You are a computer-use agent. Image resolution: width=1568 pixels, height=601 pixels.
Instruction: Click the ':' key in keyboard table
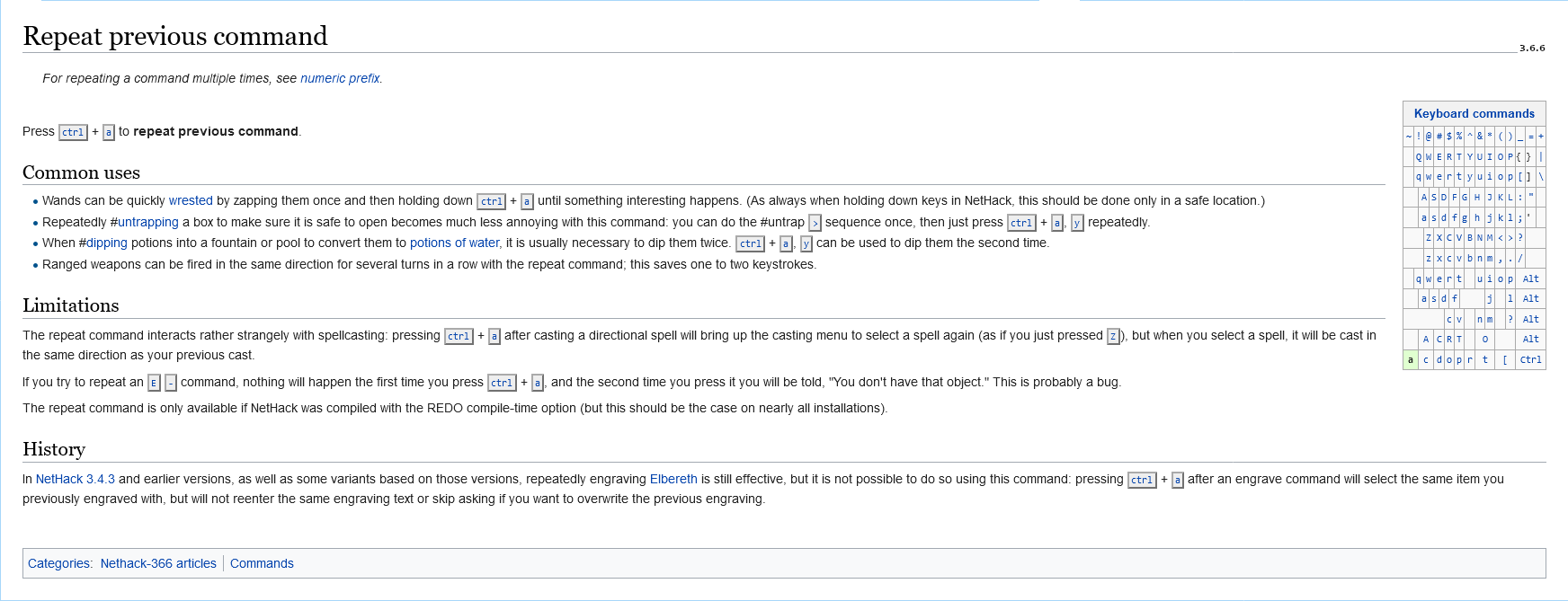[x=1520, y=197]
